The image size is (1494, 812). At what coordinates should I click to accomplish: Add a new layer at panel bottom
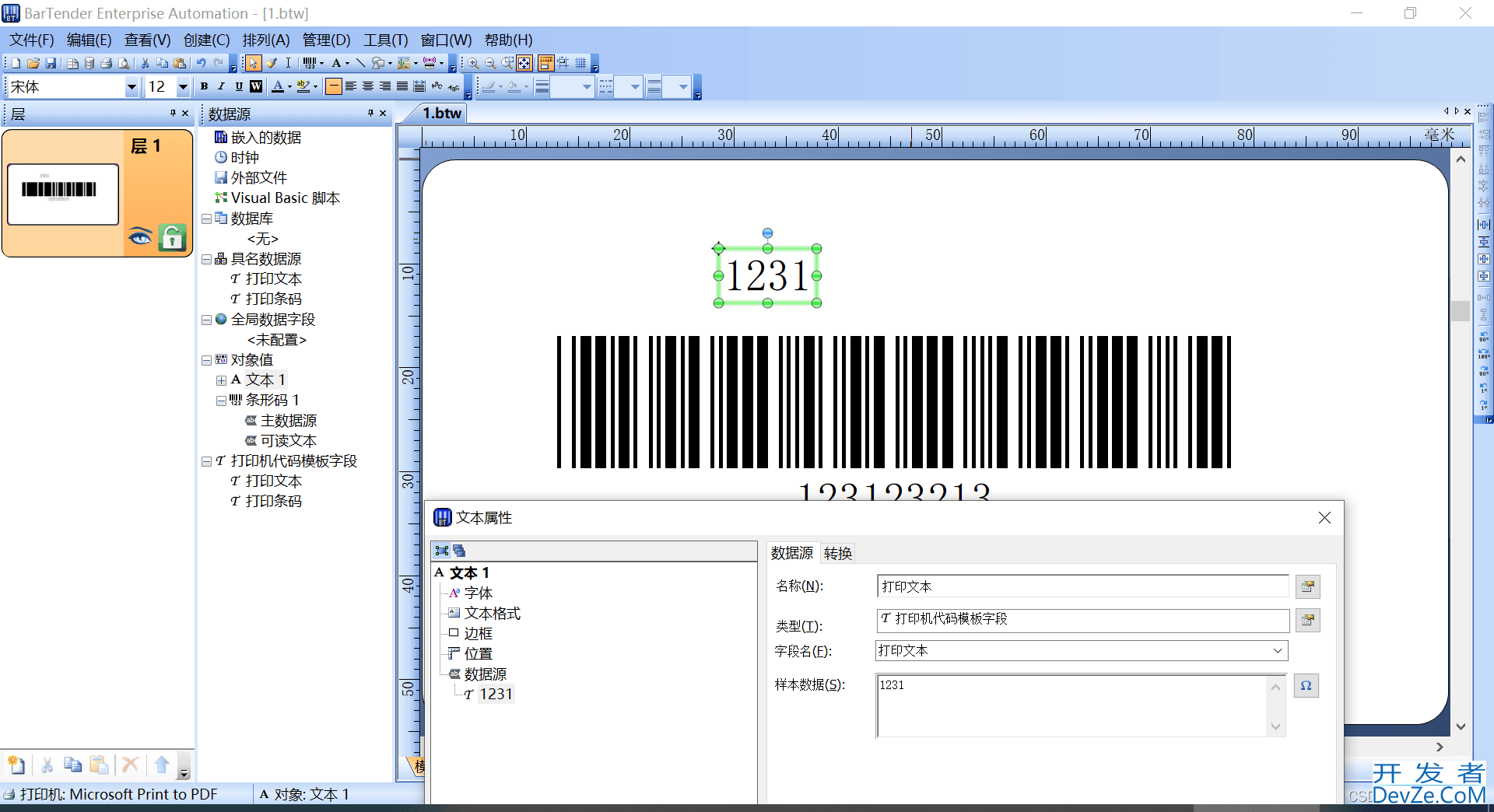coord(16,765)
